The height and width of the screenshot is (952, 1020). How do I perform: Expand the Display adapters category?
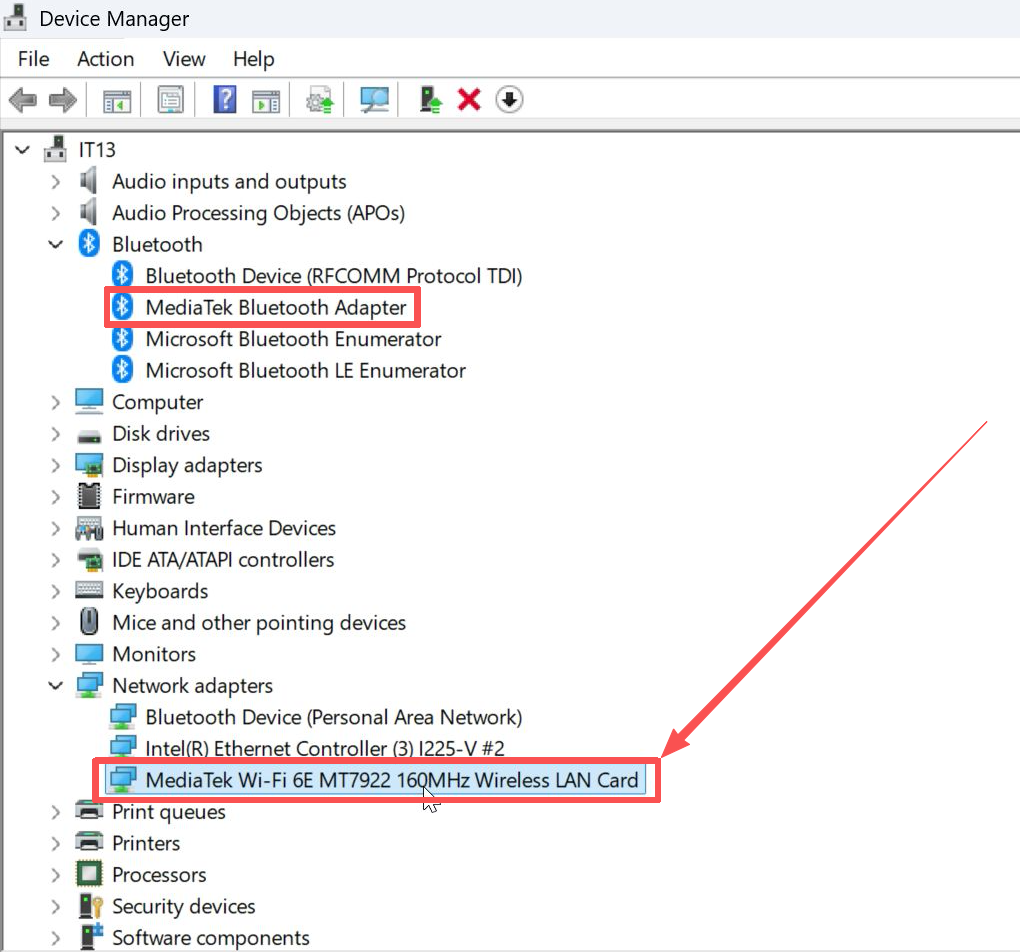pos(56,465)
